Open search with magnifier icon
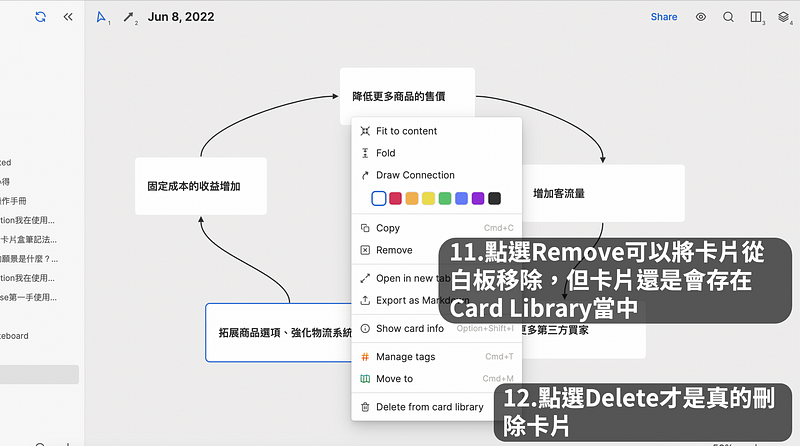 point(729,17)
